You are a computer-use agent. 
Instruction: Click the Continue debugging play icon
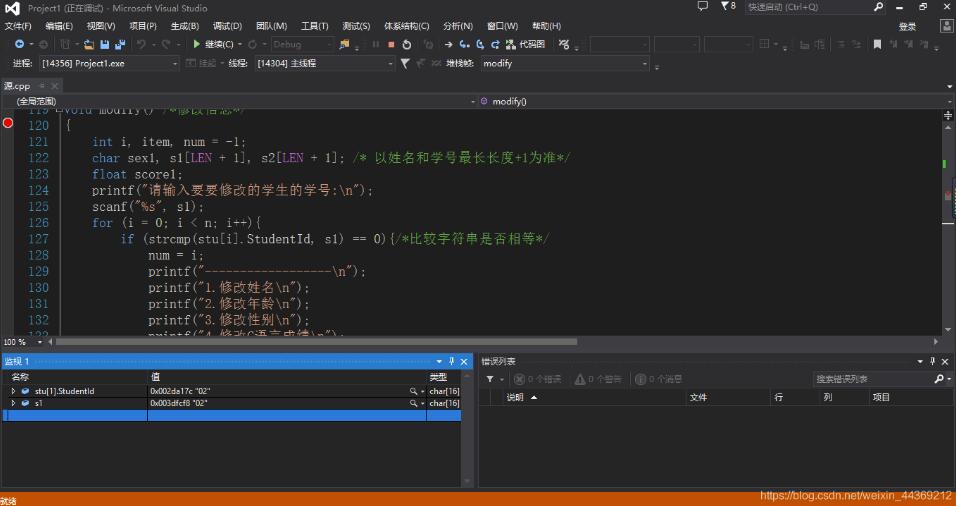[x=197, y=45]
